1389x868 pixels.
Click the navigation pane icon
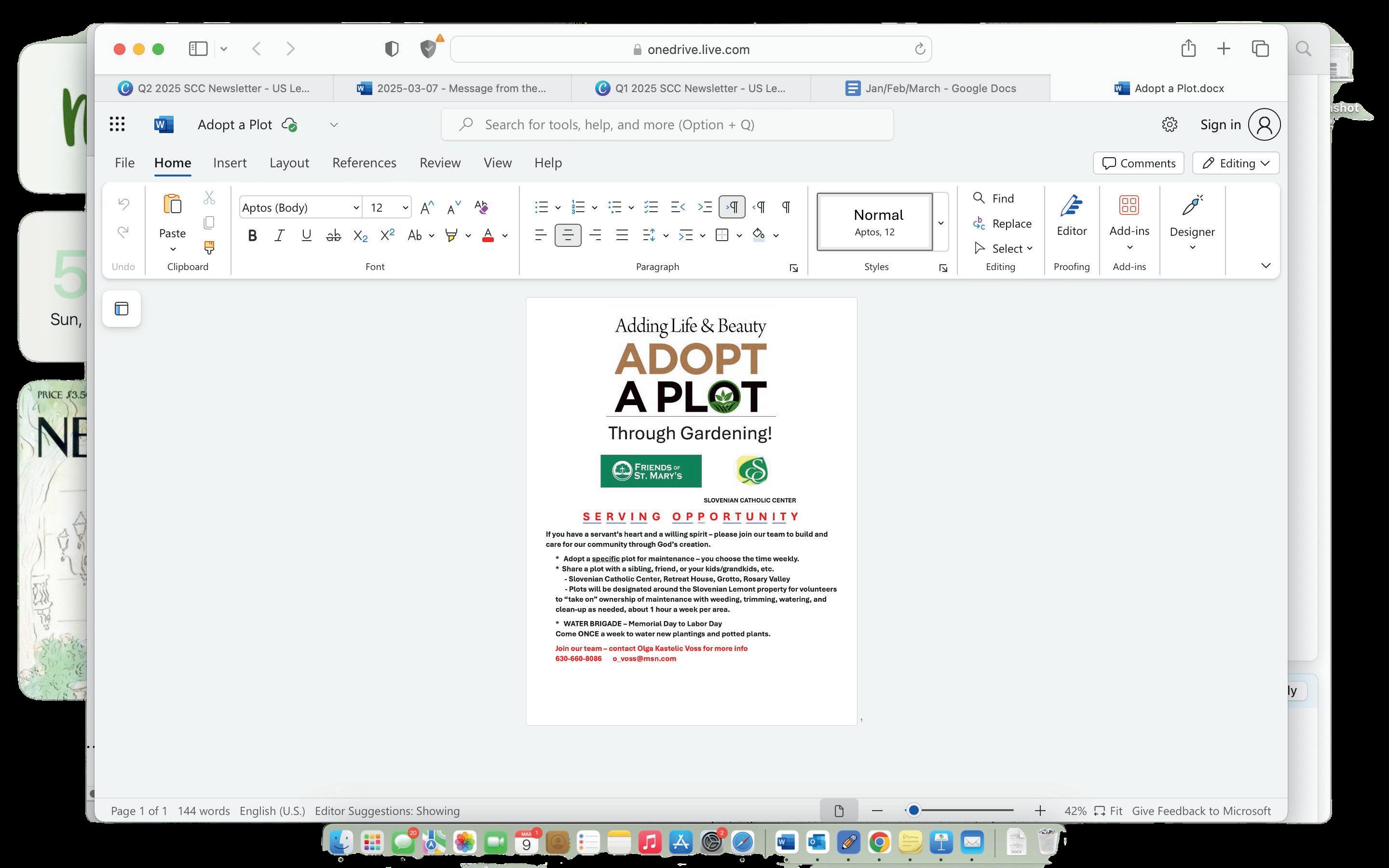[122, 309]
